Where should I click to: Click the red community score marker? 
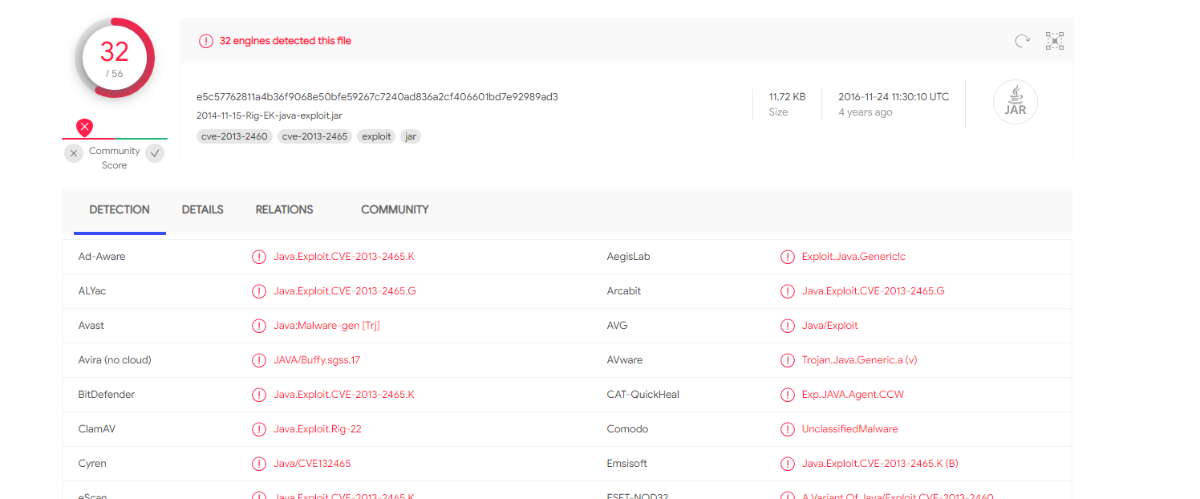point(85,127)
